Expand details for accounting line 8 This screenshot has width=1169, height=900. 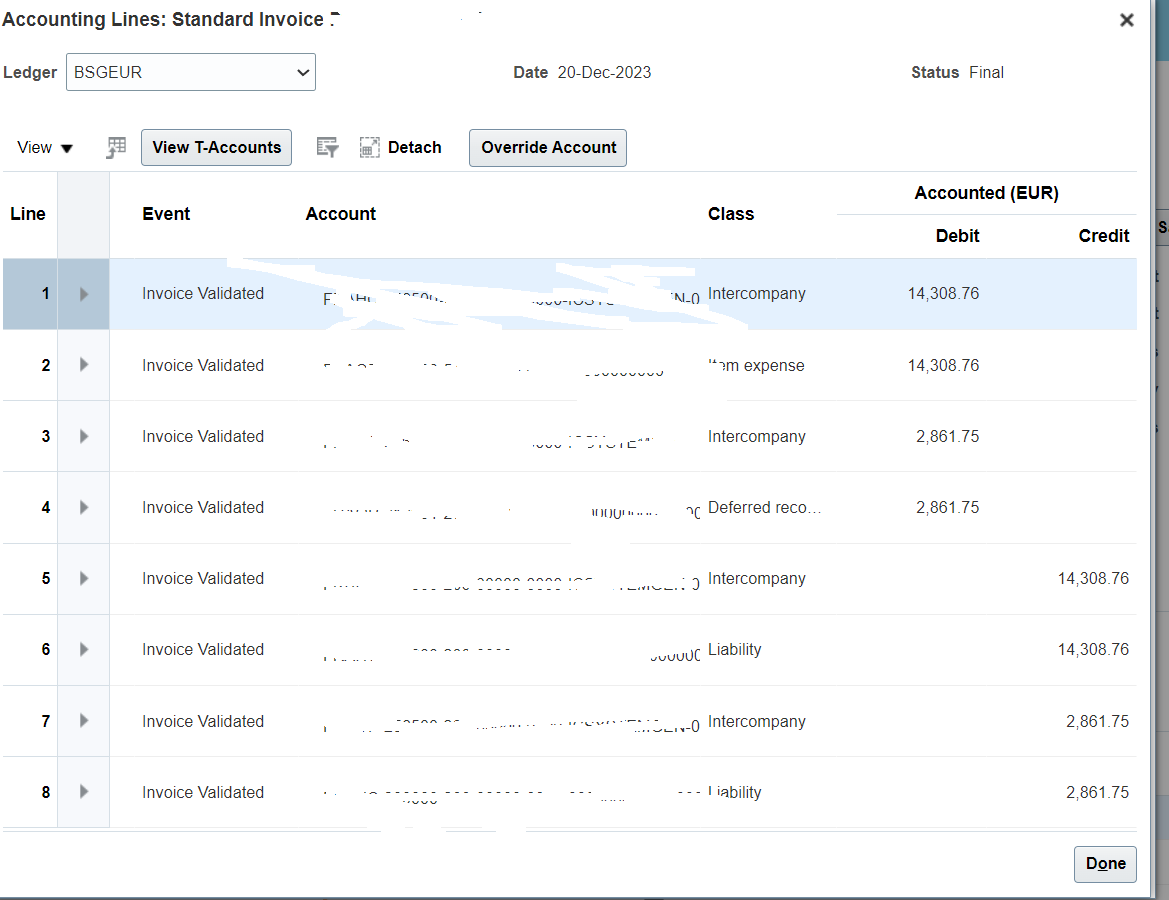click(84, 792)
